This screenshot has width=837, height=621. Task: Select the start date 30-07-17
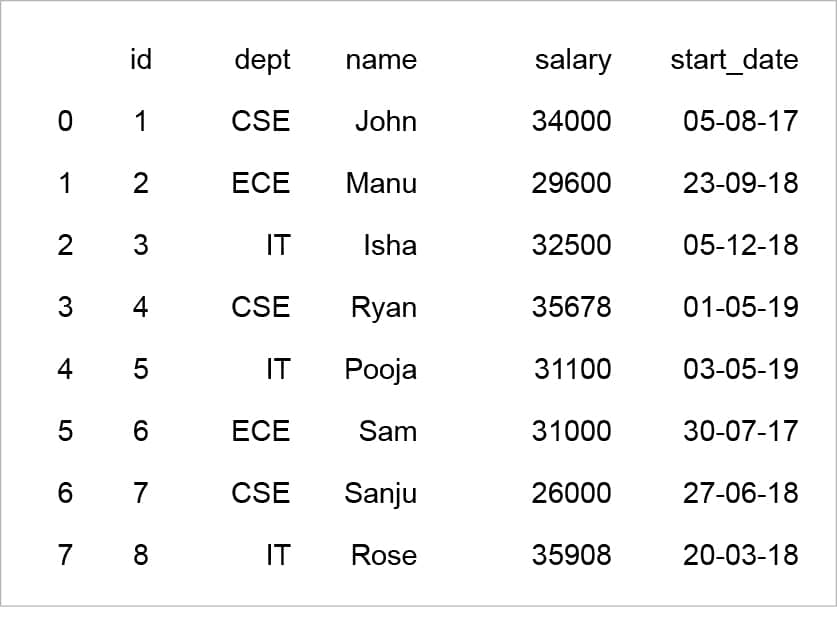tap(741, 432)
